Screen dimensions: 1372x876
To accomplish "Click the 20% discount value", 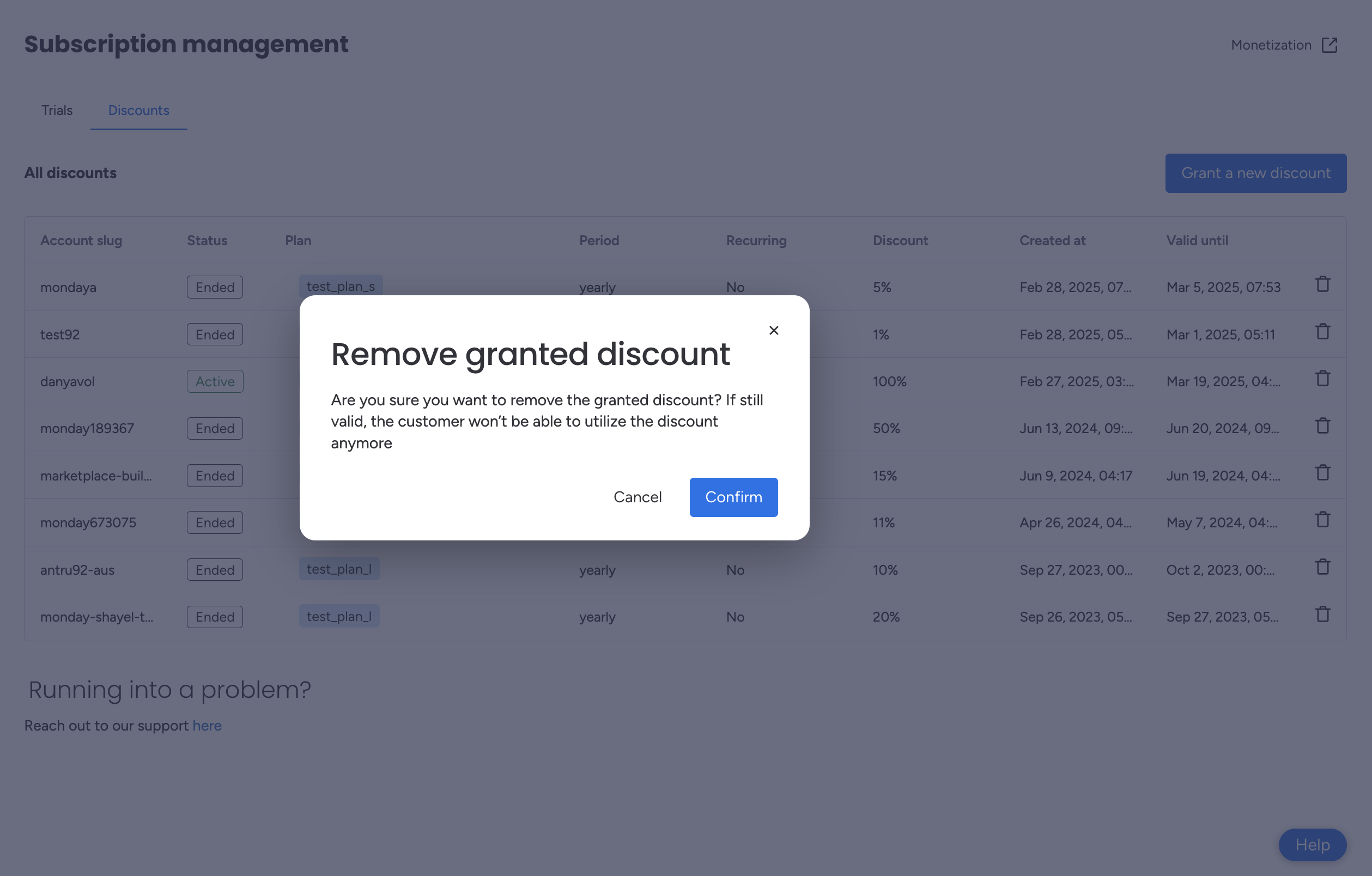I will click(887, 617).
